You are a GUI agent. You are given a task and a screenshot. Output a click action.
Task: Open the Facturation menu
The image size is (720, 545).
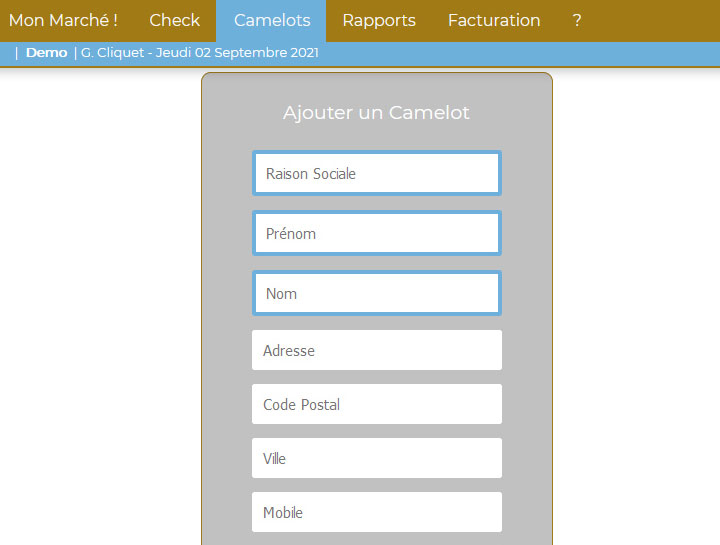494,21
